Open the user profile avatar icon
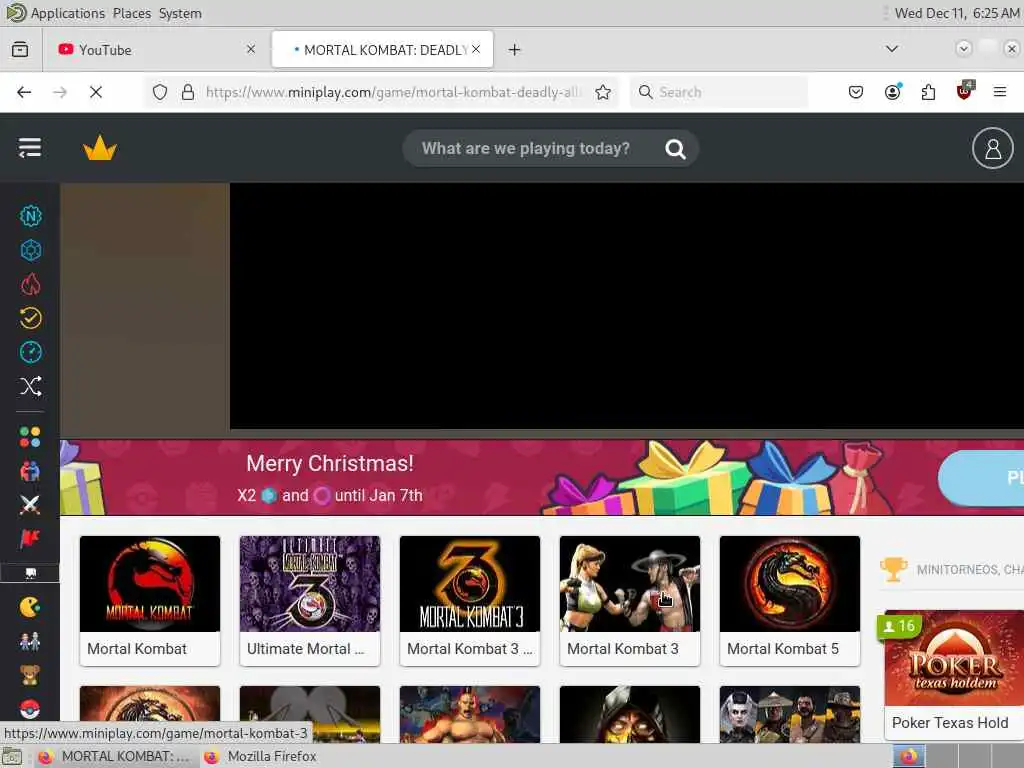 [992, 148]
